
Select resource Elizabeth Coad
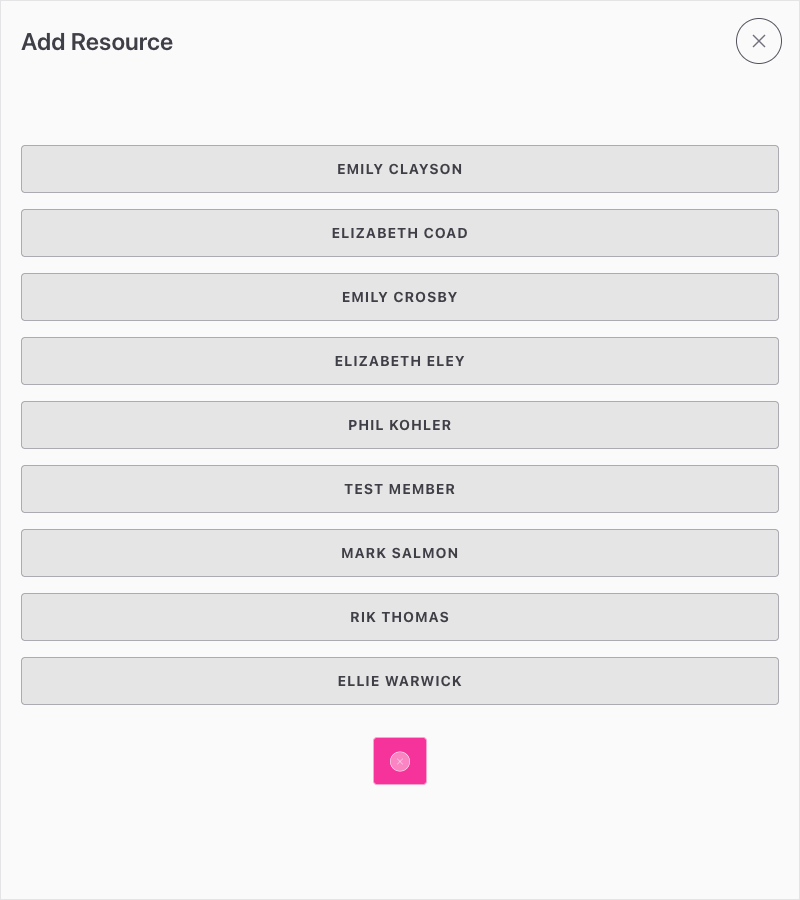click(x=400, y=233)
